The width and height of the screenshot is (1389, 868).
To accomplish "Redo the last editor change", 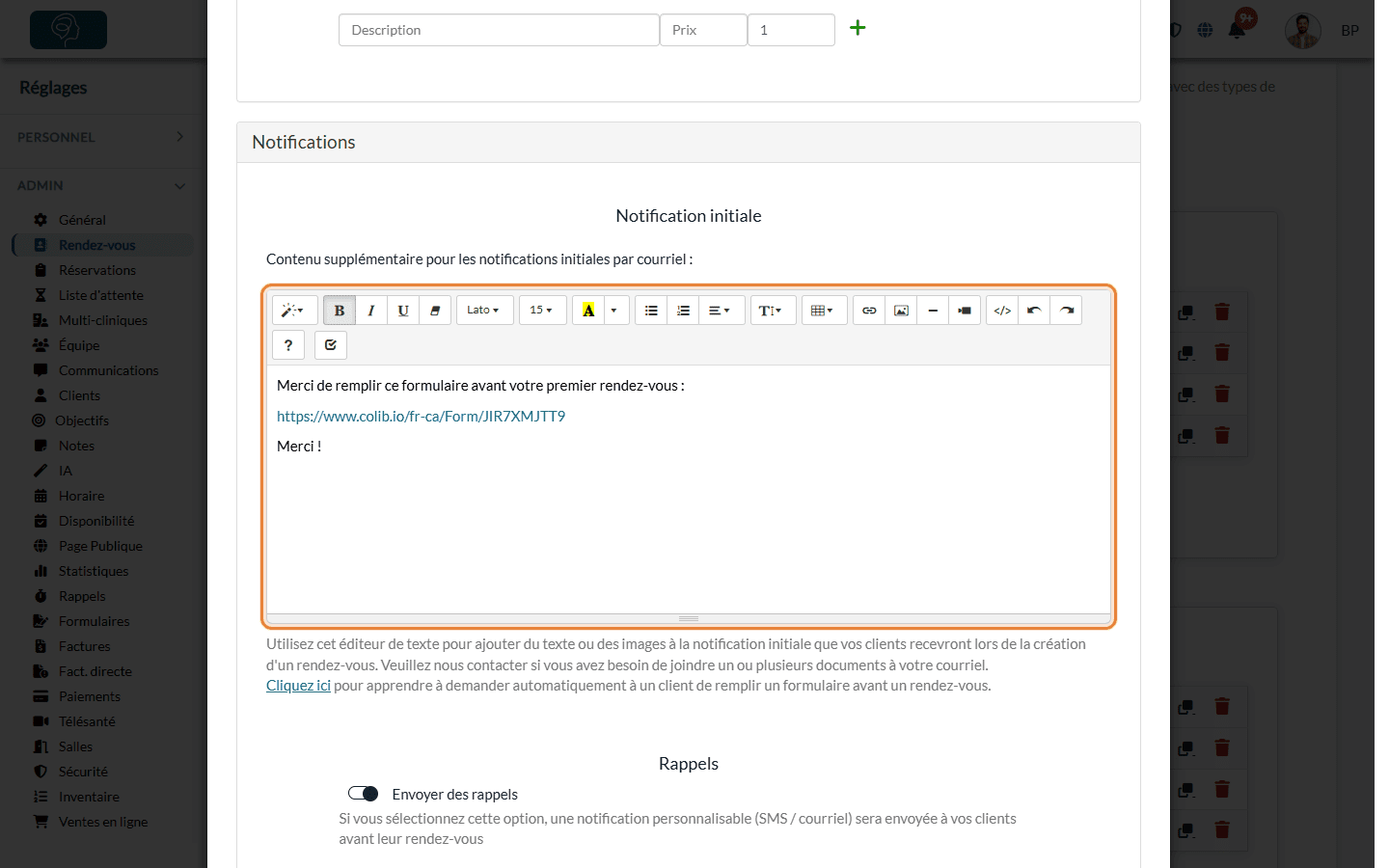I will (1066, 311).
